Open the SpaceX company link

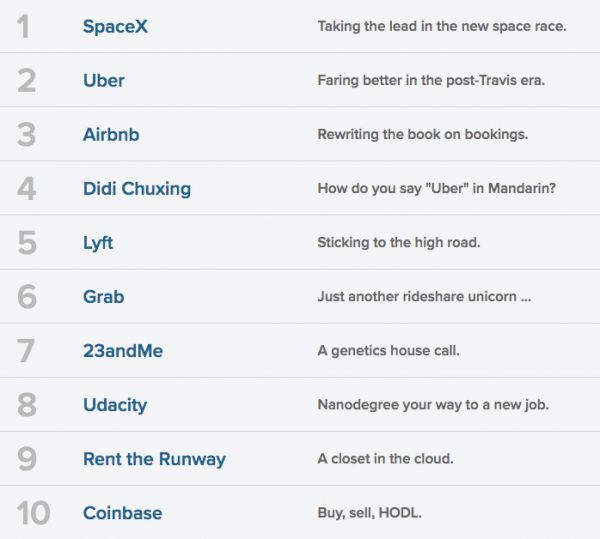[x=115, y=26]
